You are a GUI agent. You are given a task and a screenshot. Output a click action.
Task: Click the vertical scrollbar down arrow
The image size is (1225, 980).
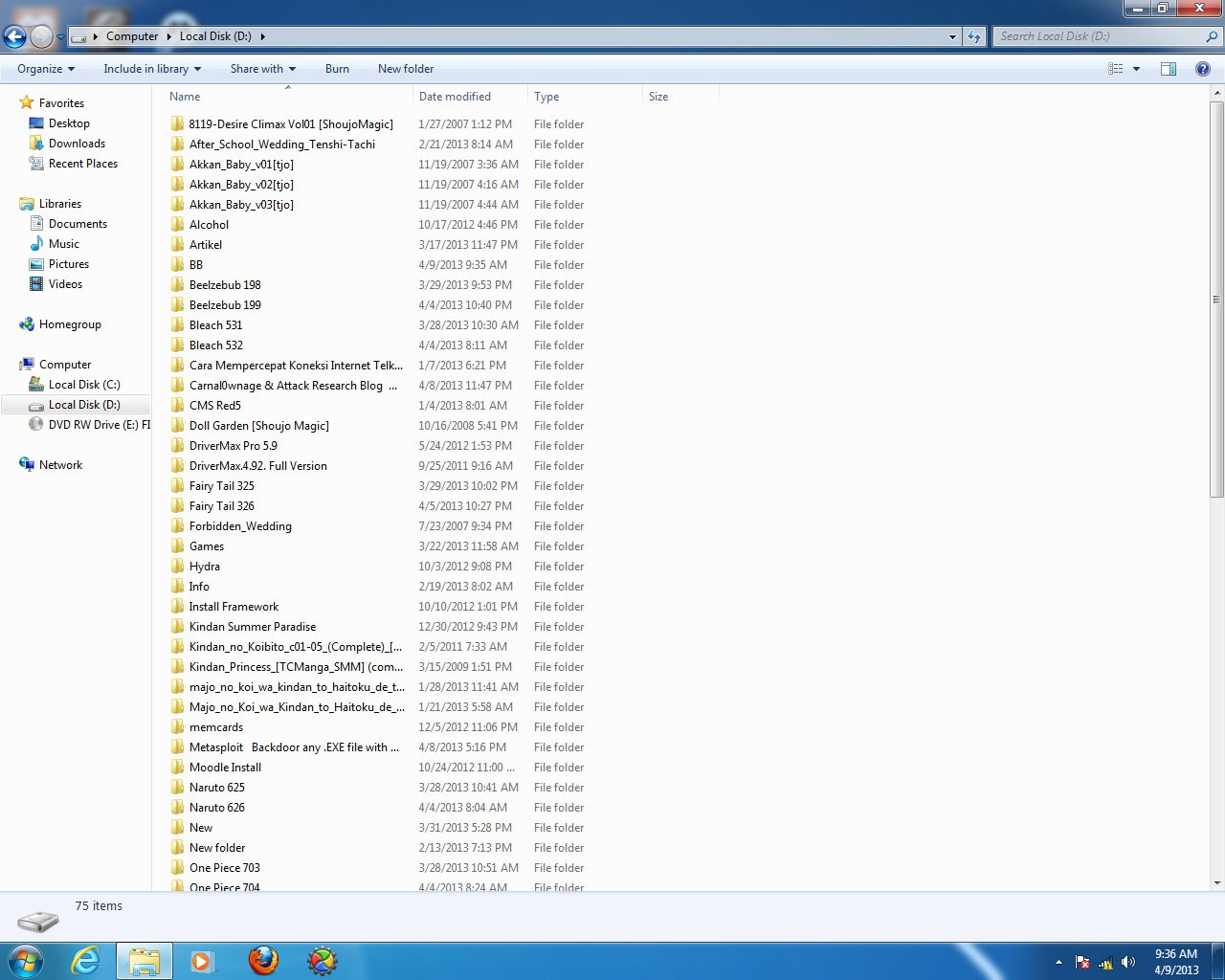tap(1217, 883)
